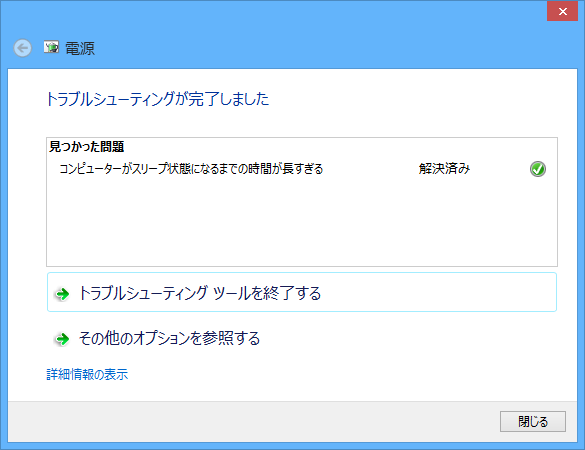Select the コンピューターがスリープ状態になるまでの時間が長すぎる row
The image size is (585, 450).
[x=302, y=169]
